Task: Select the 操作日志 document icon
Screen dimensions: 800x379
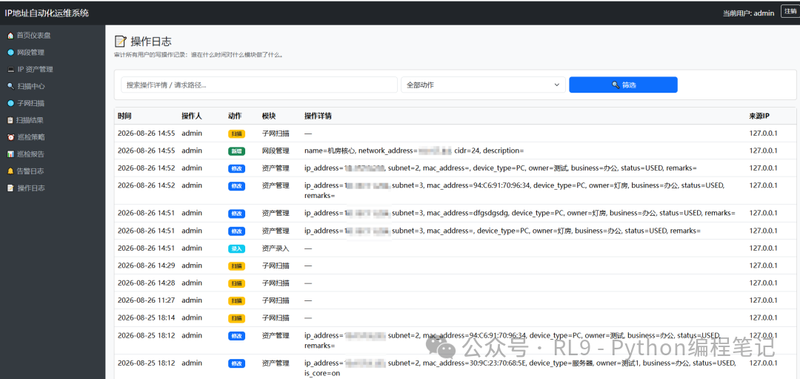Action: click(x=10, y=188)
